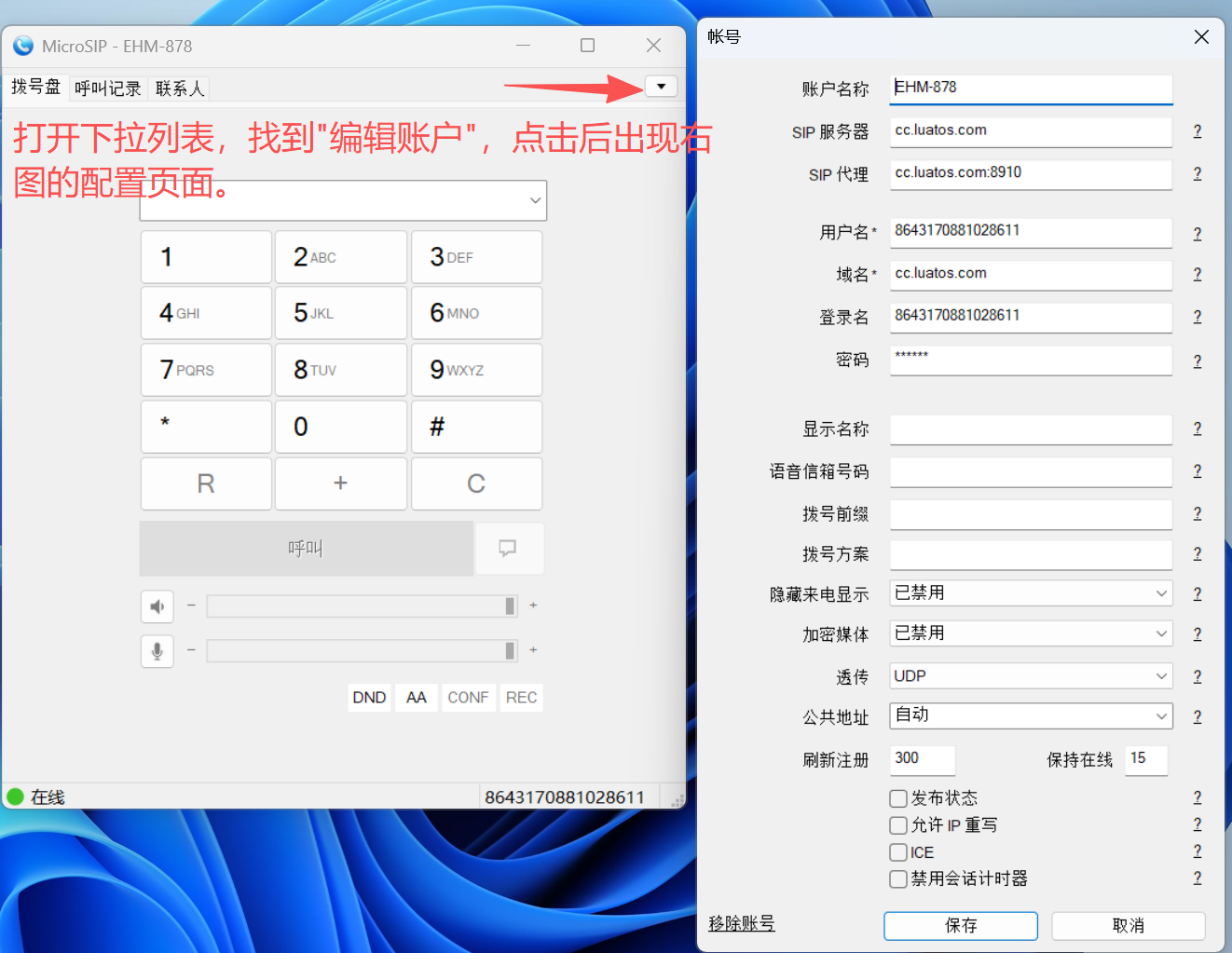Click the green online status indicator

click(15, 796)
